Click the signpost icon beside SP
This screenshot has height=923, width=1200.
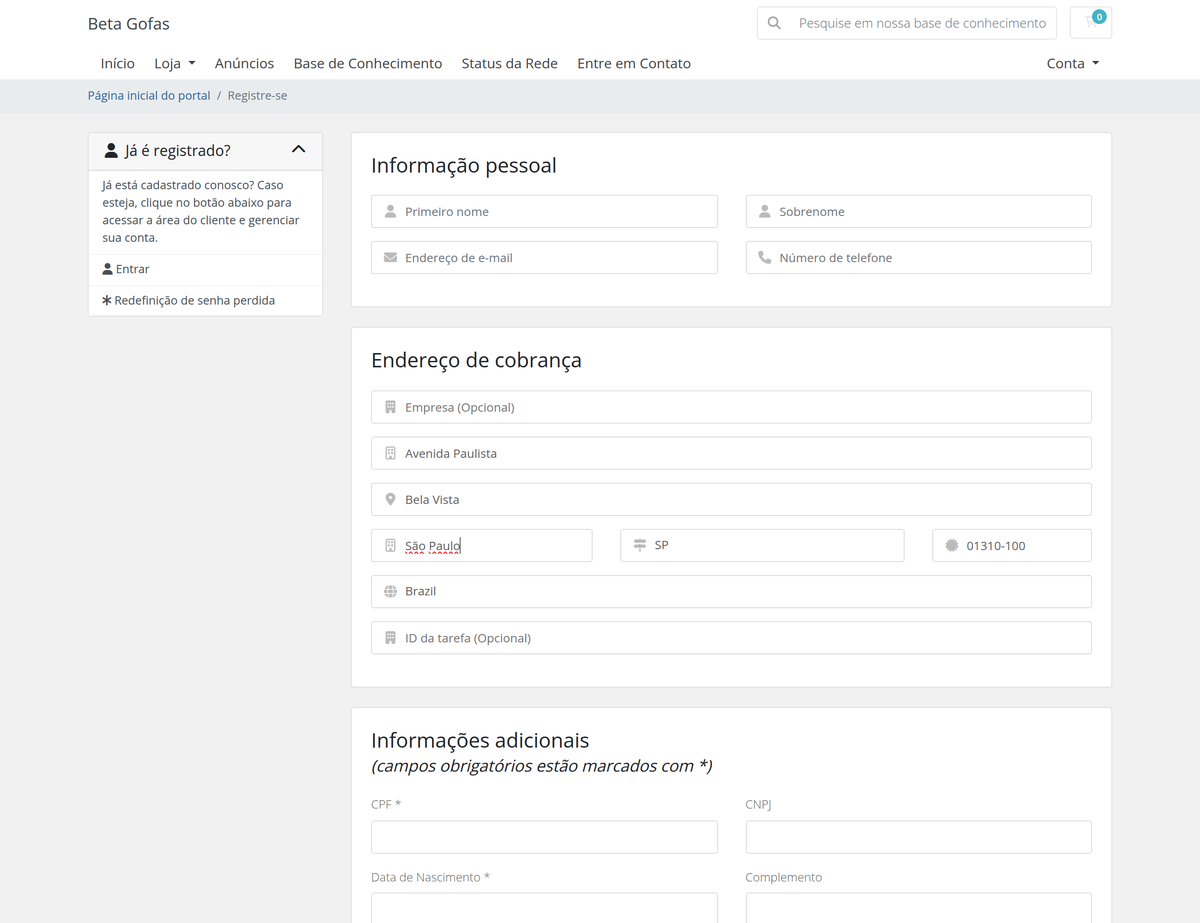point(640,546)
